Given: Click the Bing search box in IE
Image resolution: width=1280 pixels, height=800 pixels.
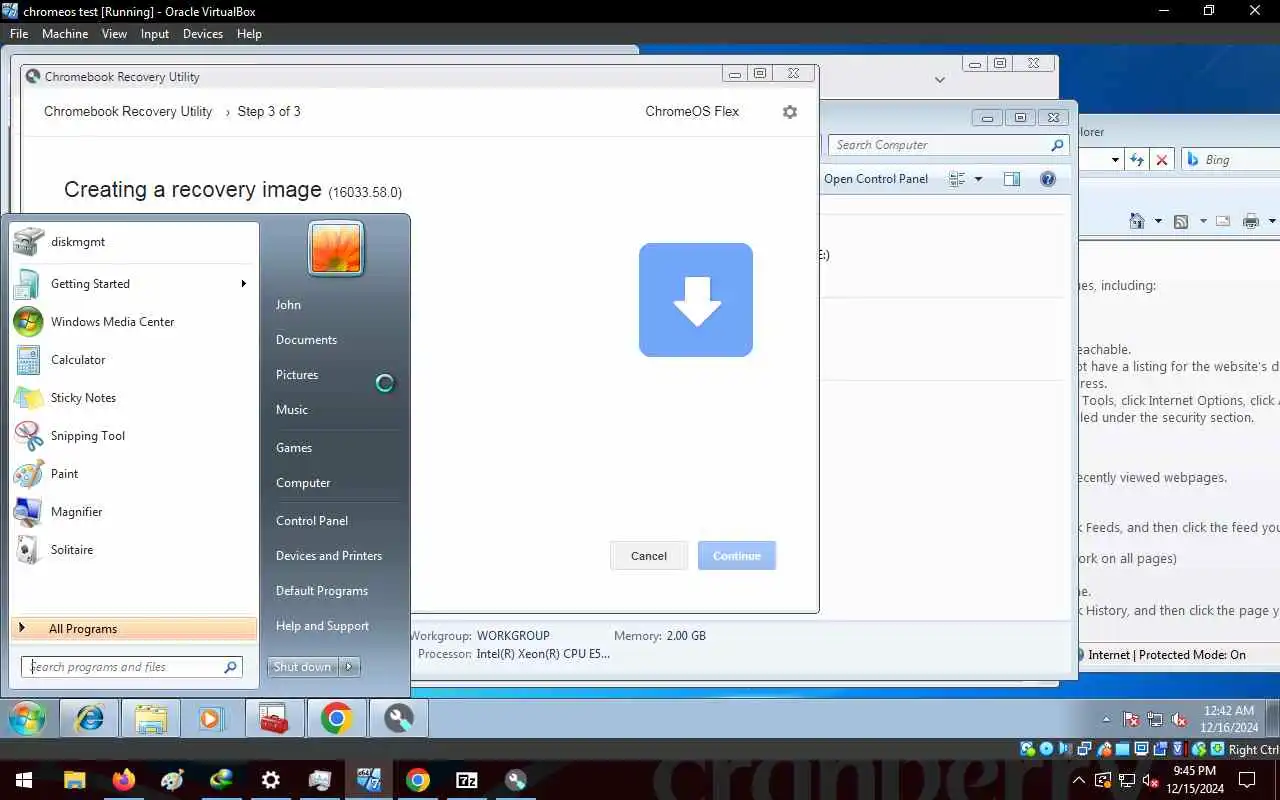Looking at the screenshot, I should tap(1231, 160).
